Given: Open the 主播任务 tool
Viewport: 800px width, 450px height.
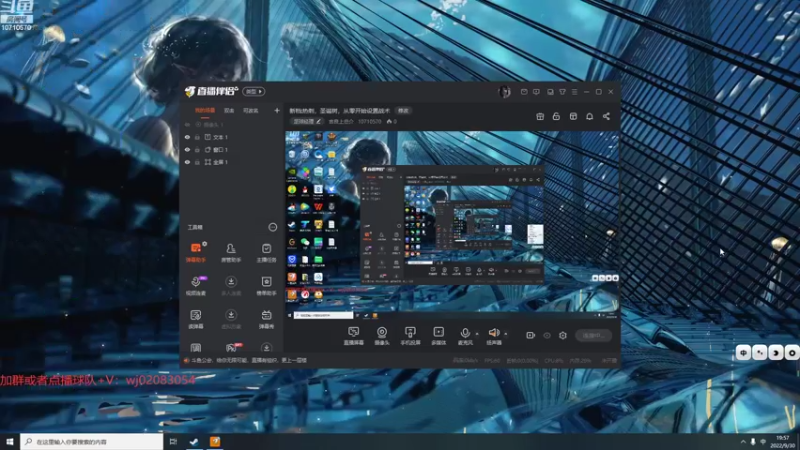Looking at the screenshot, I should 266,248.
